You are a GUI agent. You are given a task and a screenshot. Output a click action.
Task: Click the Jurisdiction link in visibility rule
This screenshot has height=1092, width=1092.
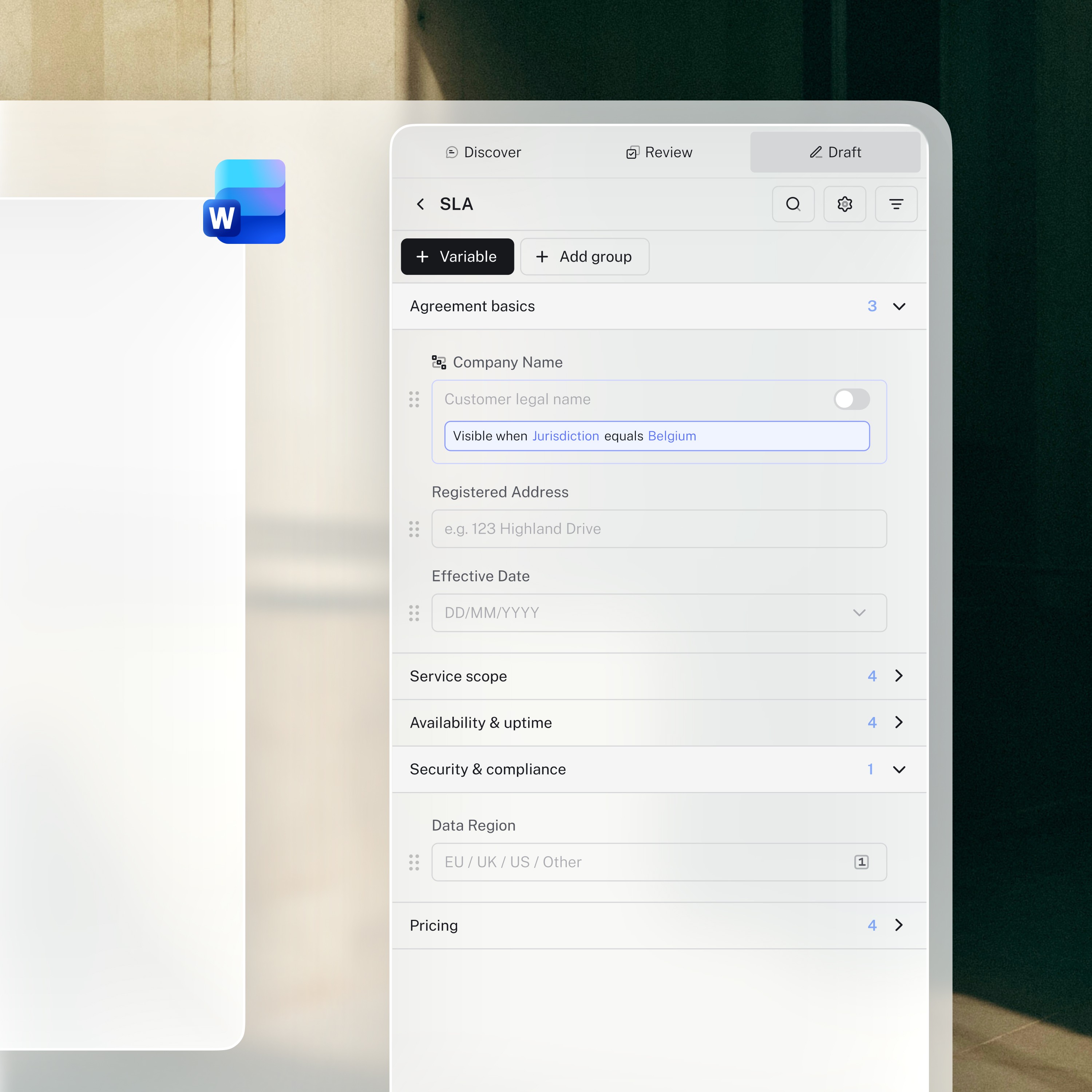point(565,436)
